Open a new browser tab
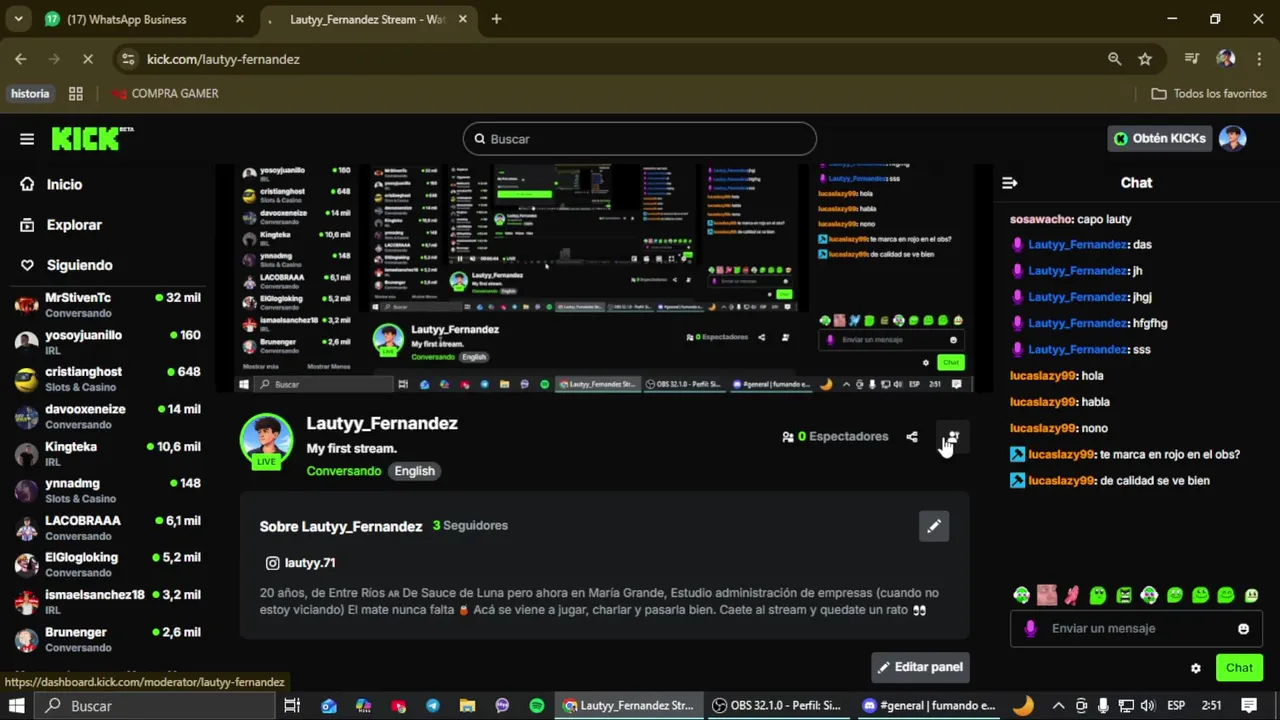This screenshot has height=720, width=1280. [496, 19]
